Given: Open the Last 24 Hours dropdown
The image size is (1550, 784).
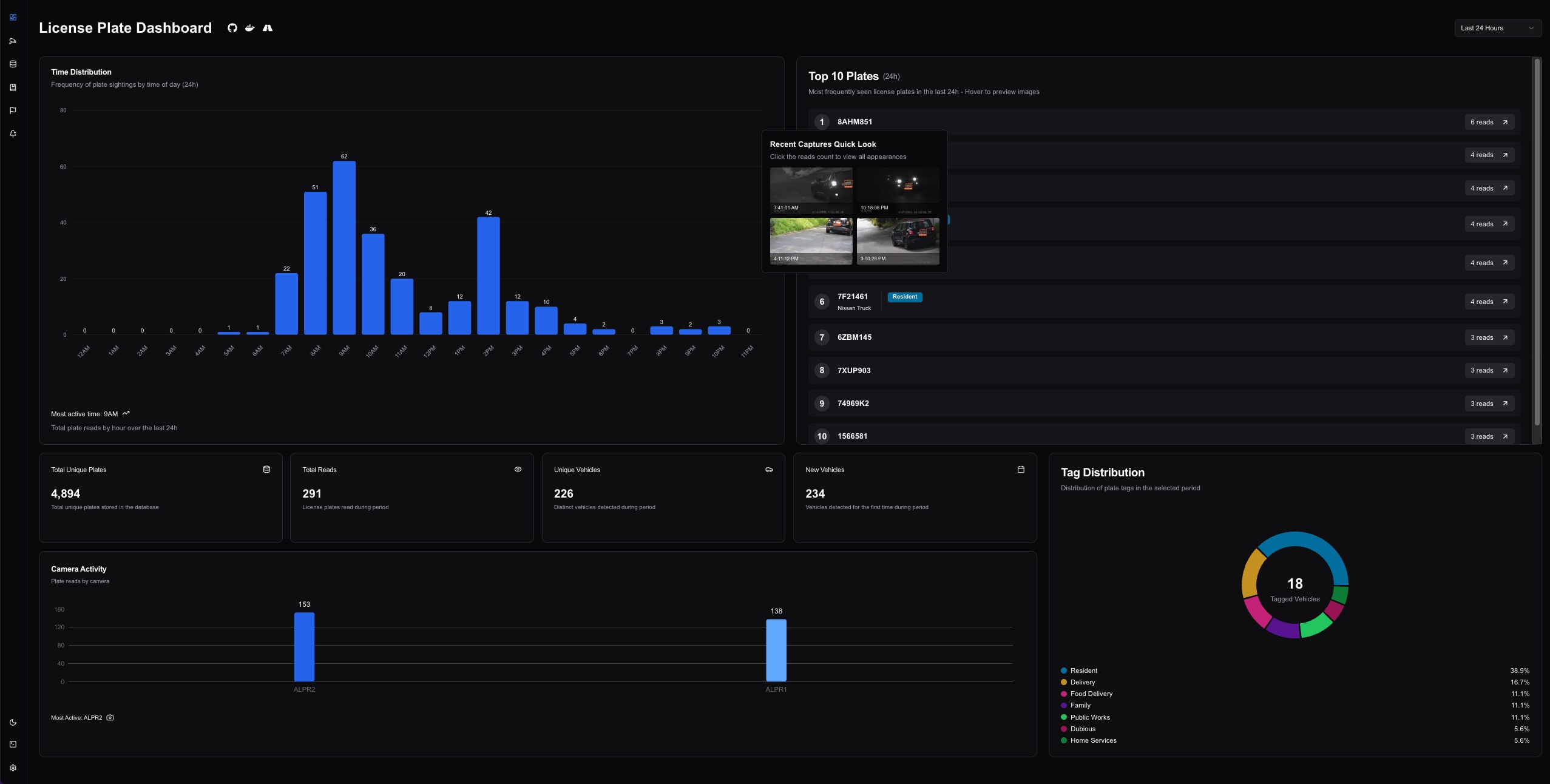Looking at the screenshot, I should [x=1497, y=28].
